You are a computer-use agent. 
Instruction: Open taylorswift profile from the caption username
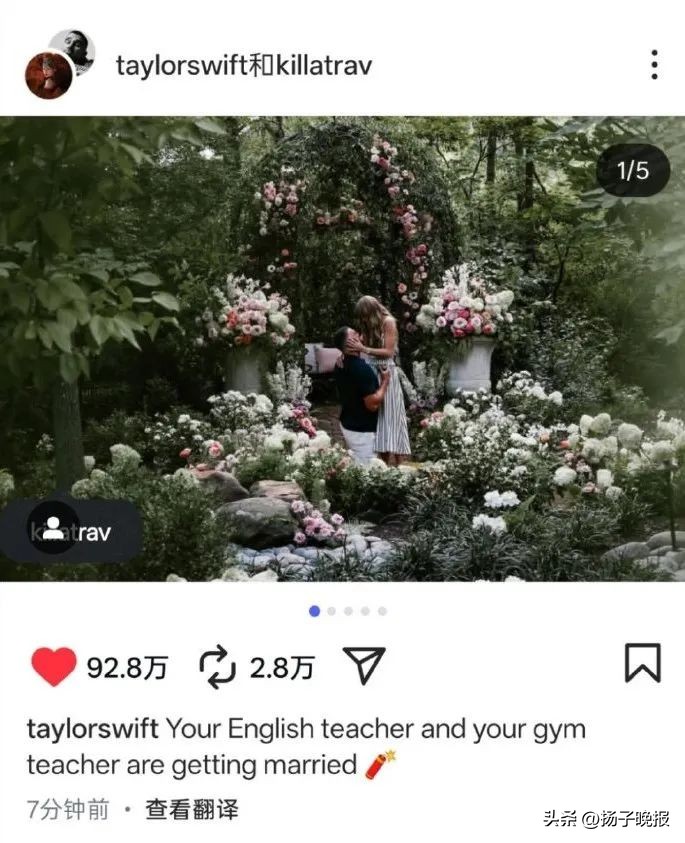click(92, 730)
